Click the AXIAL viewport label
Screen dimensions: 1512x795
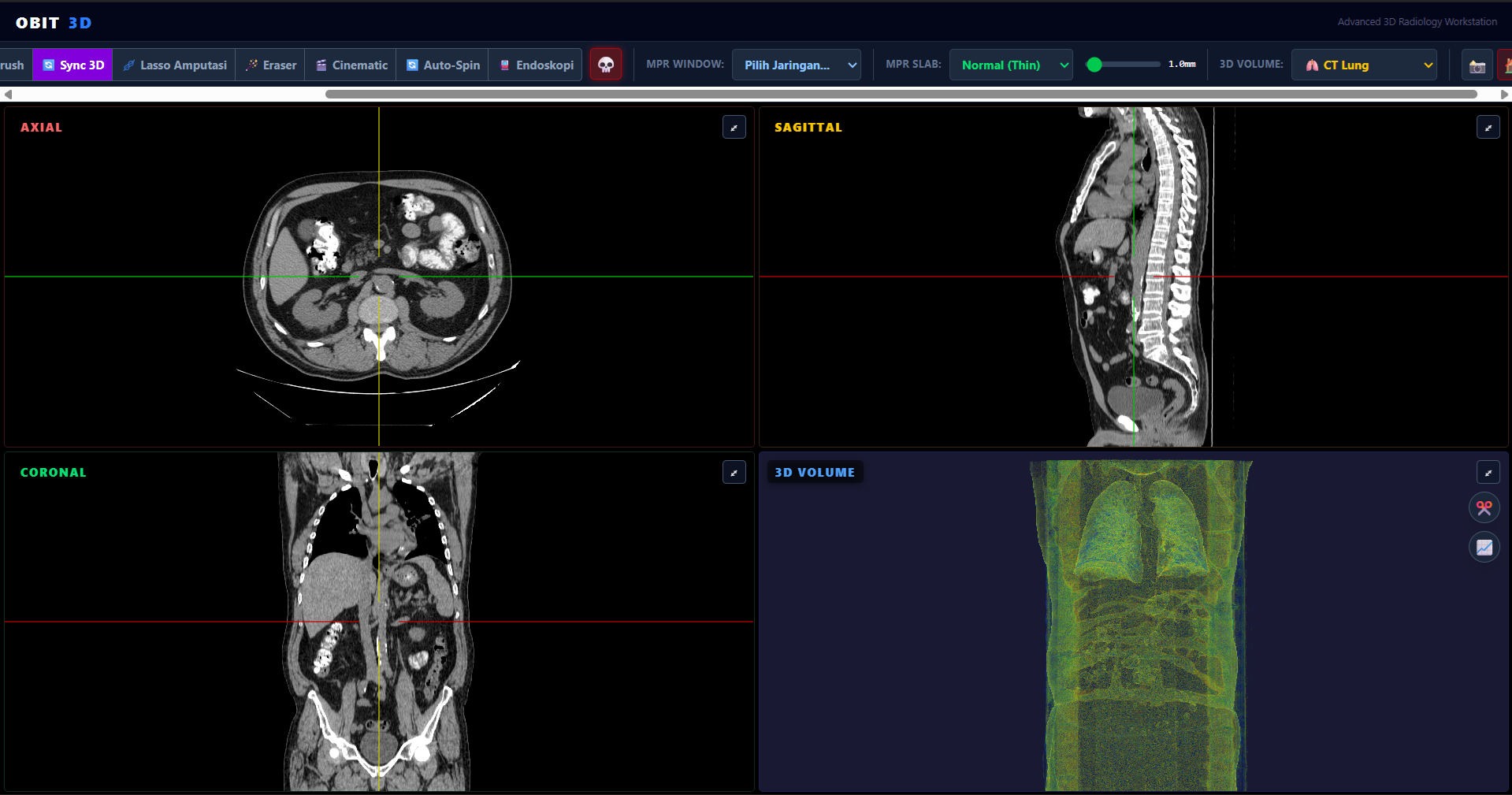tap(41, 127)
